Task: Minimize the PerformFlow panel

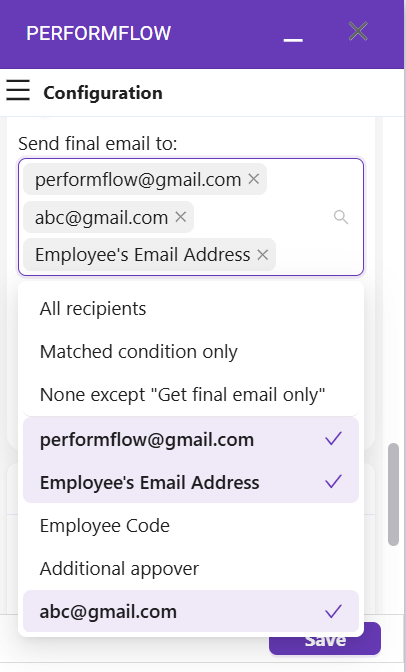Action: tap(293, 39)
